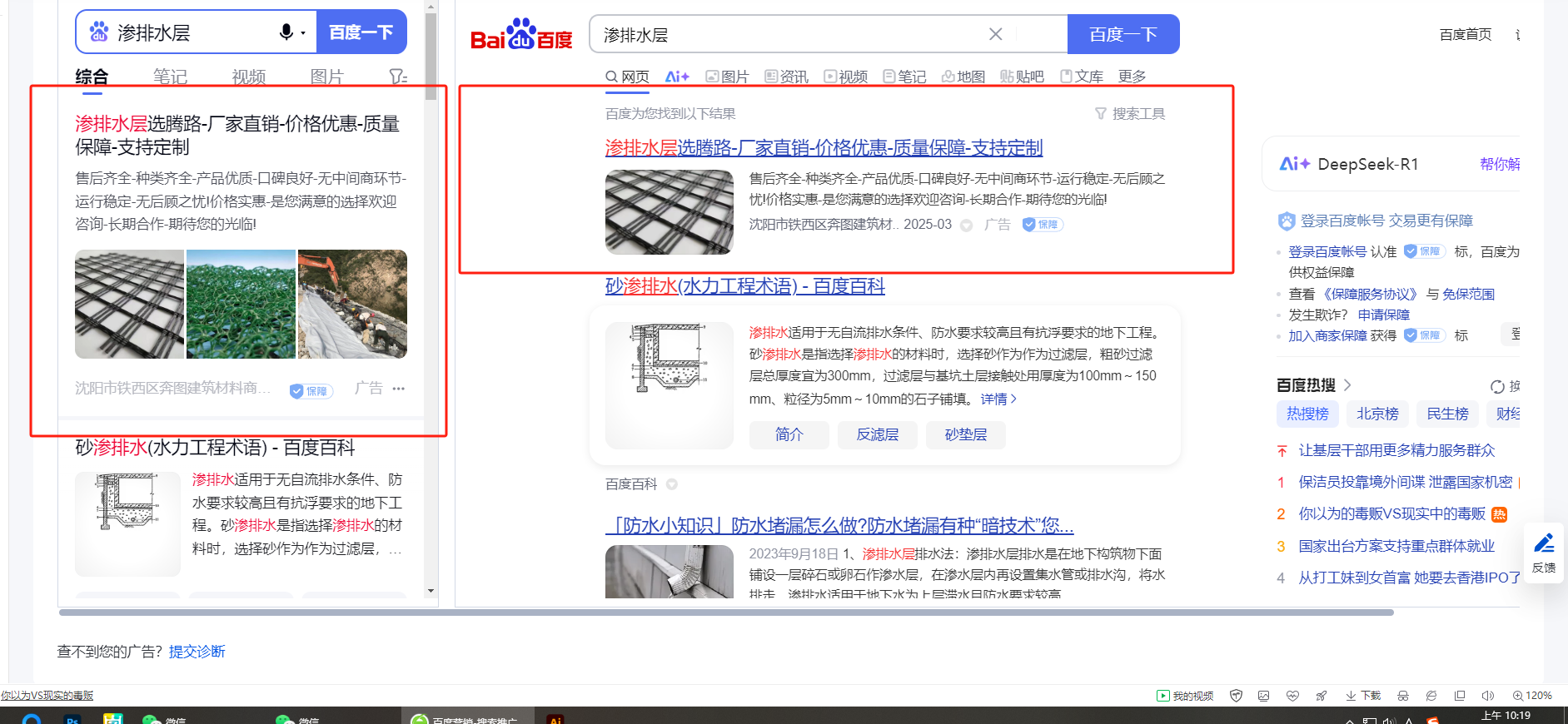Open the 更多 tab menu
This screenshot has height=724, width=1568.
pos(1132,77)
